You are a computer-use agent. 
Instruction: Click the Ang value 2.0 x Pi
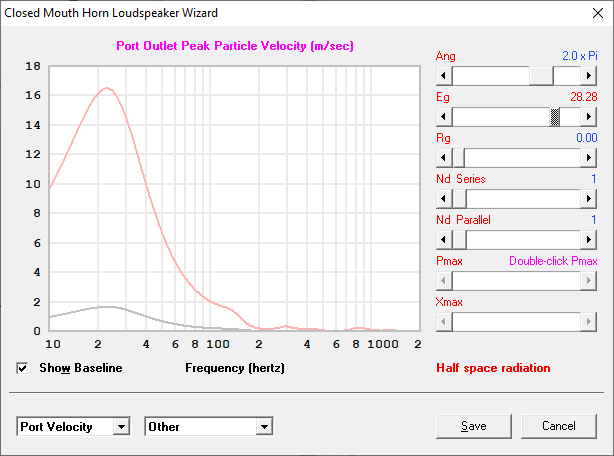tap(580, 56)
